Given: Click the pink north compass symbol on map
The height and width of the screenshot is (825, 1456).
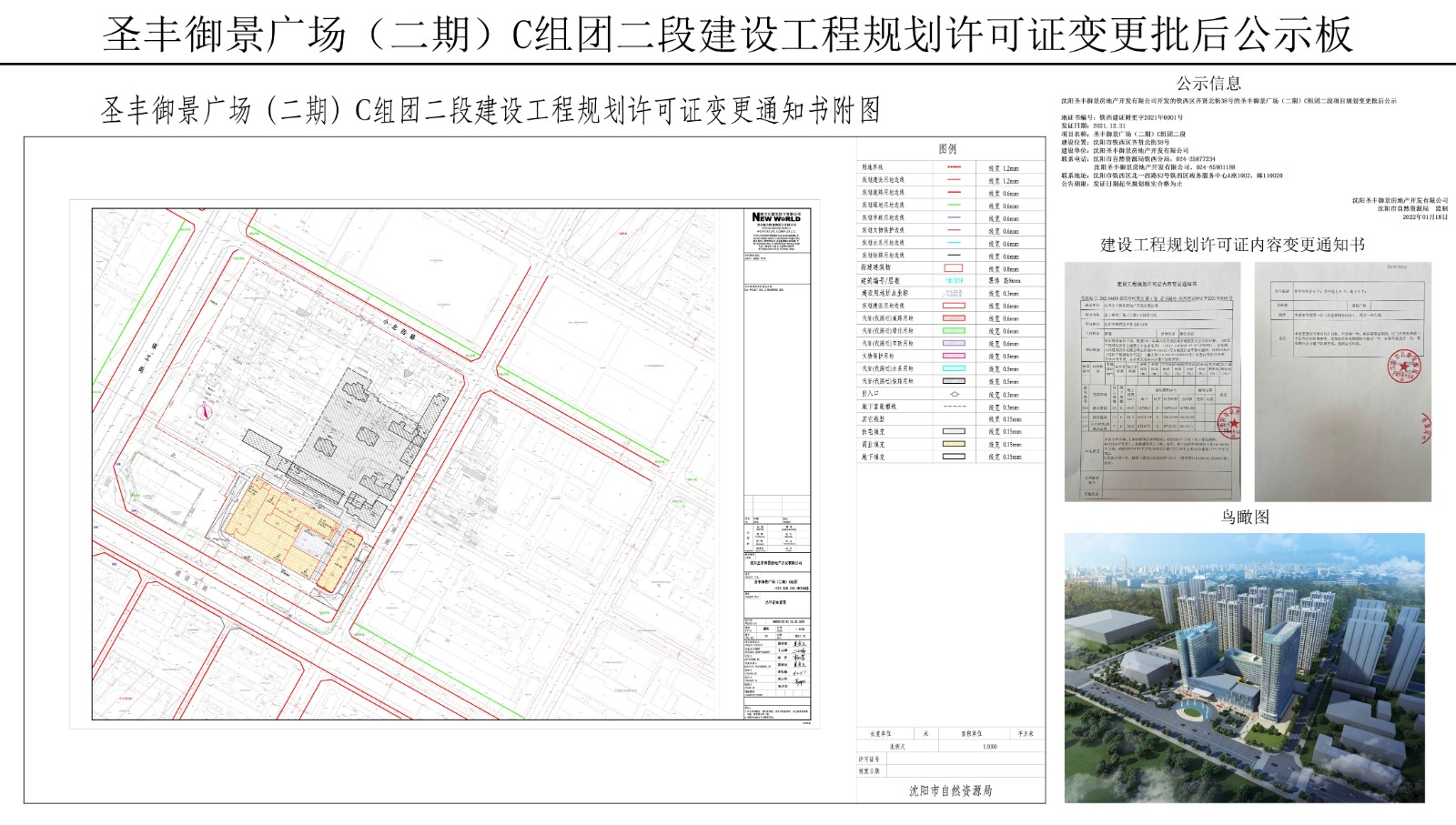Looking at the screenshot, I should click(x=204, y=411).
